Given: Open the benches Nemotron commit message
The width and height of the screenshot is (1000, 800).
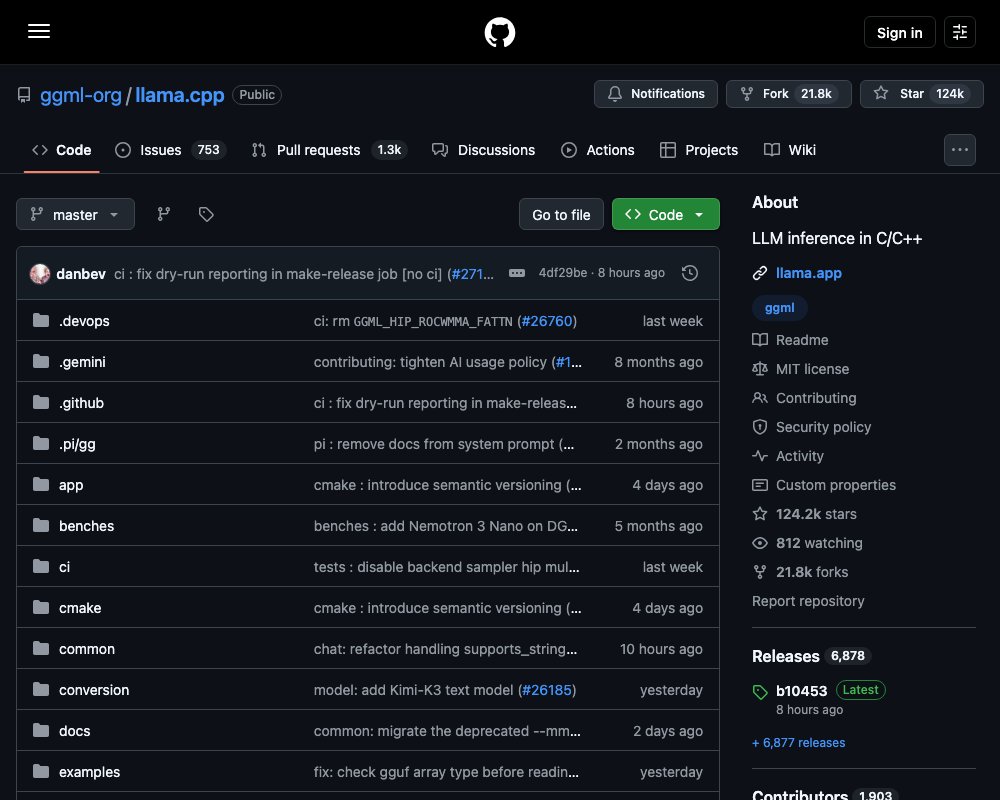Looking at the screenshot, I should coord(446,526).
